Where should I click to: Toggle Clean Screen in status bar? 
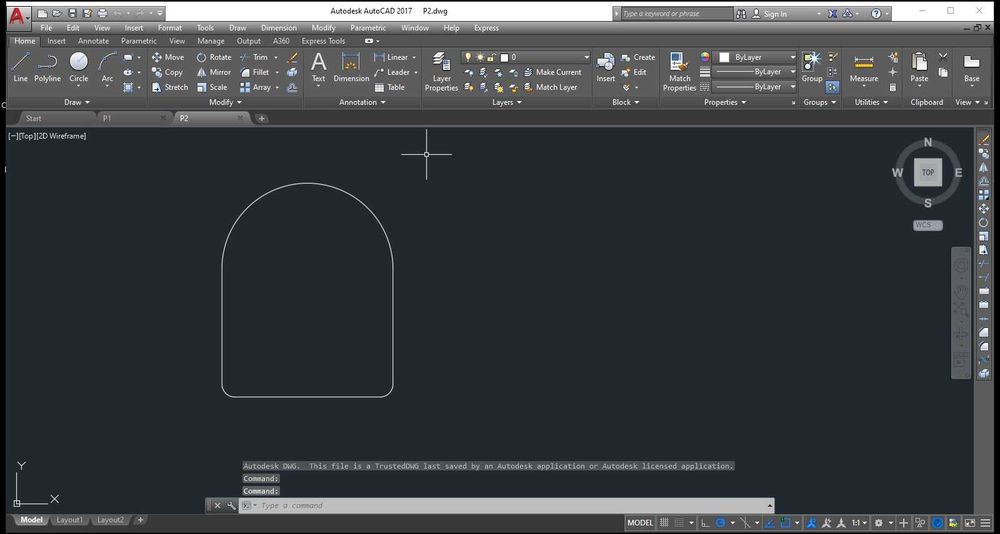point(970,523)
